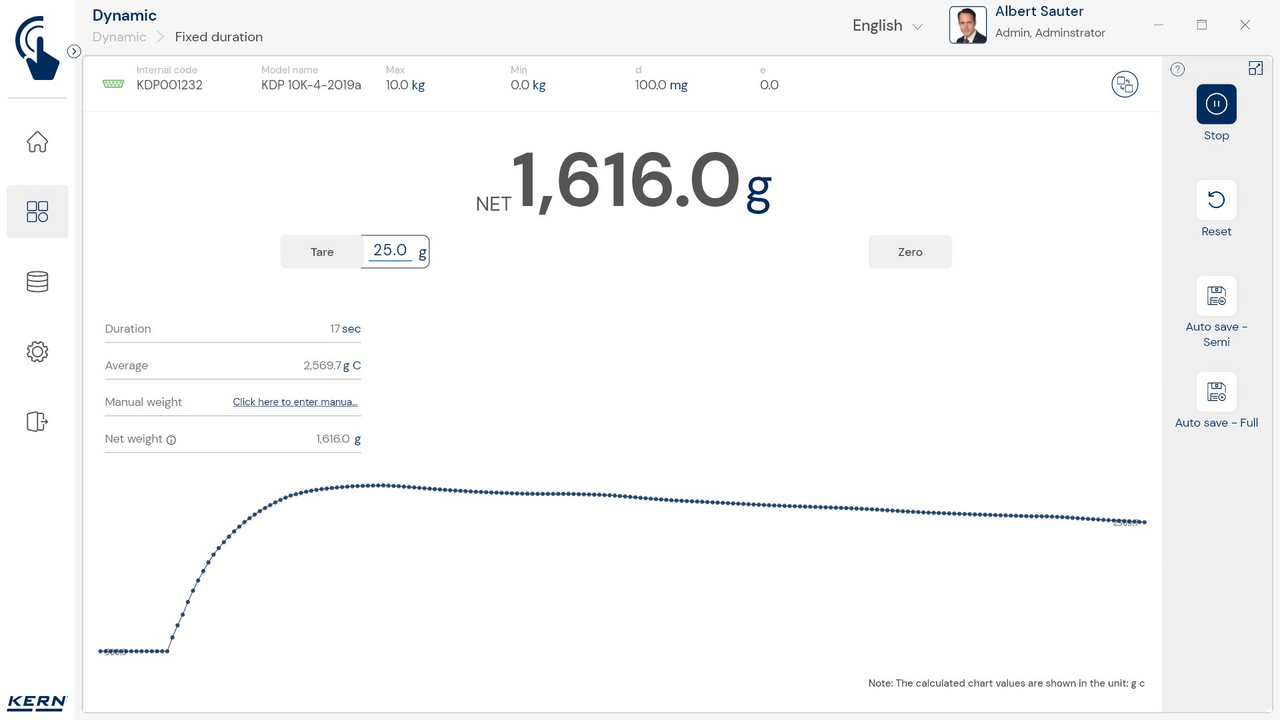
Task: Click the Auto save - Full icon
Action: point(1216,392)
